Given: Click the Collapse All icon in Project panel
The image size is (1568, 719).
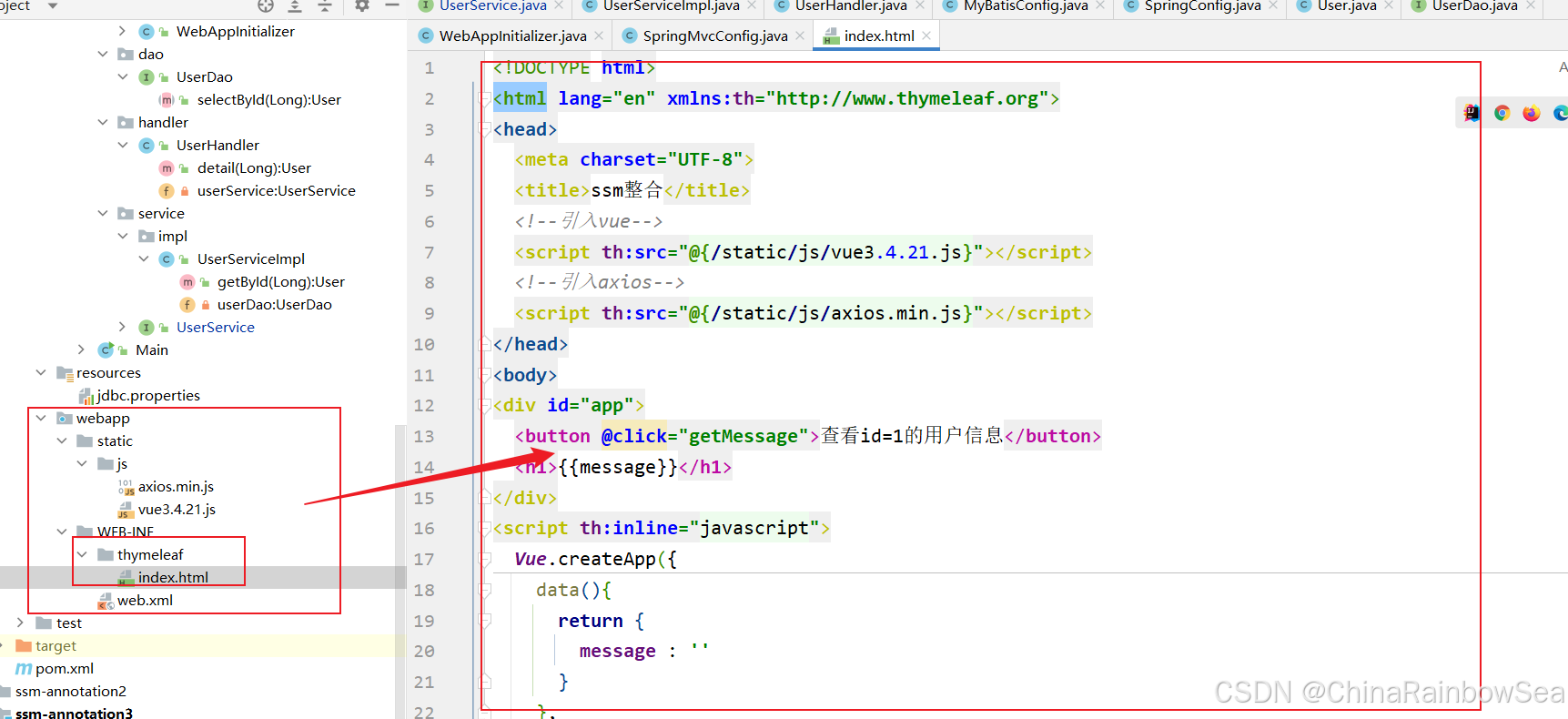Looking at the screenshot, I should tap(325, 5).
